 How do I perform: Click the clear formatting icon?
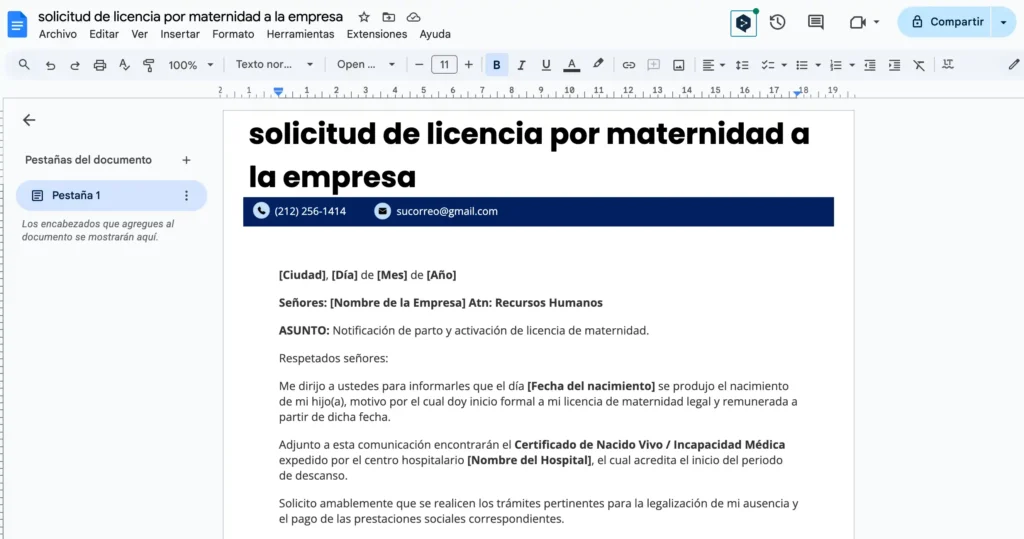920,65
